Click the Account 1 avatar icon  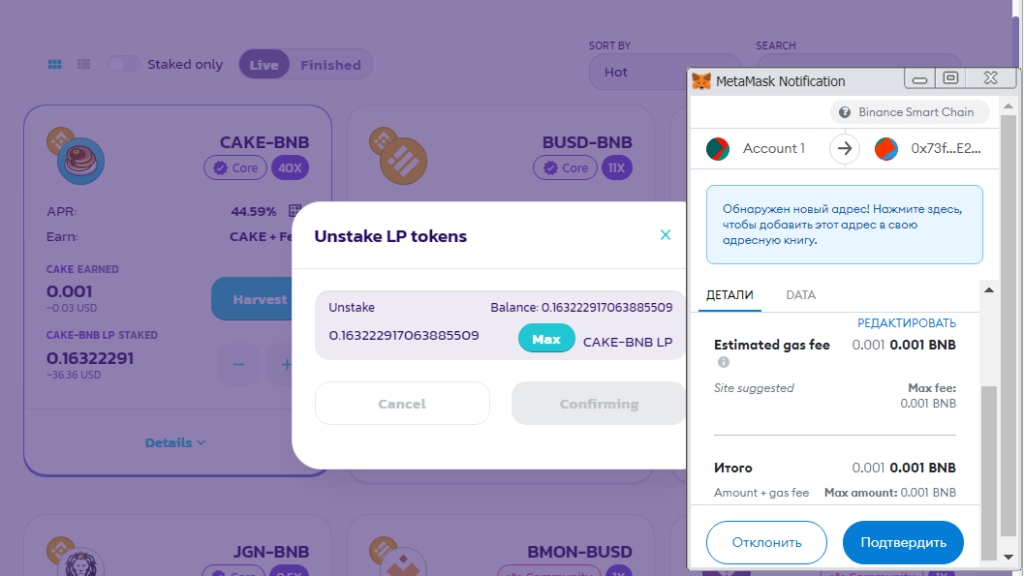click(x=717, y=148)
